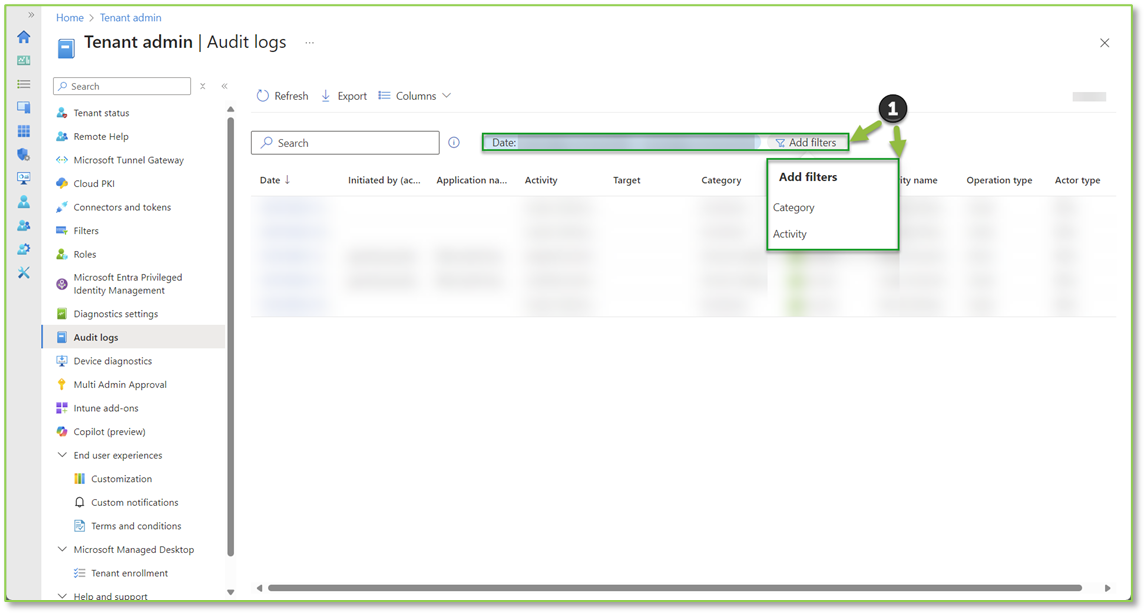Open the Groups icon in the left rail

coord(24,225)
